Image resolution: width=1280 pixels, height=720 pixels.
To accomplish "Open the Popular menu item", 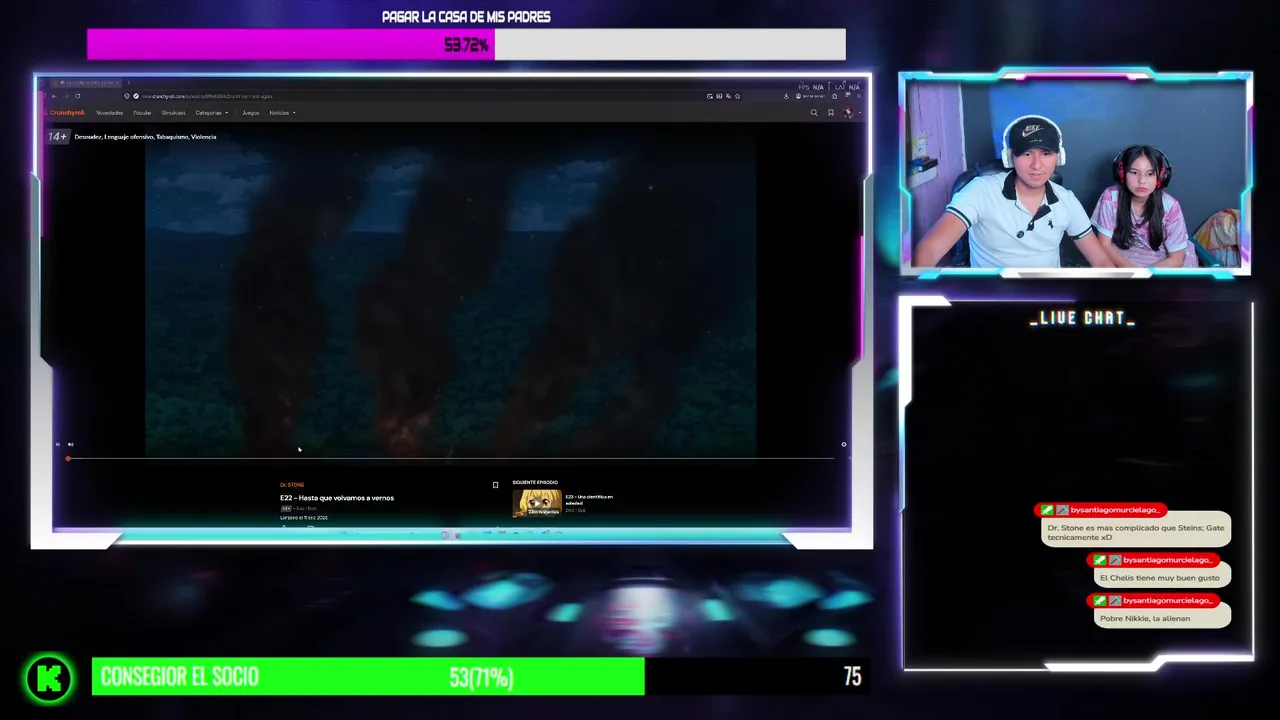I will tap(142, 113).
